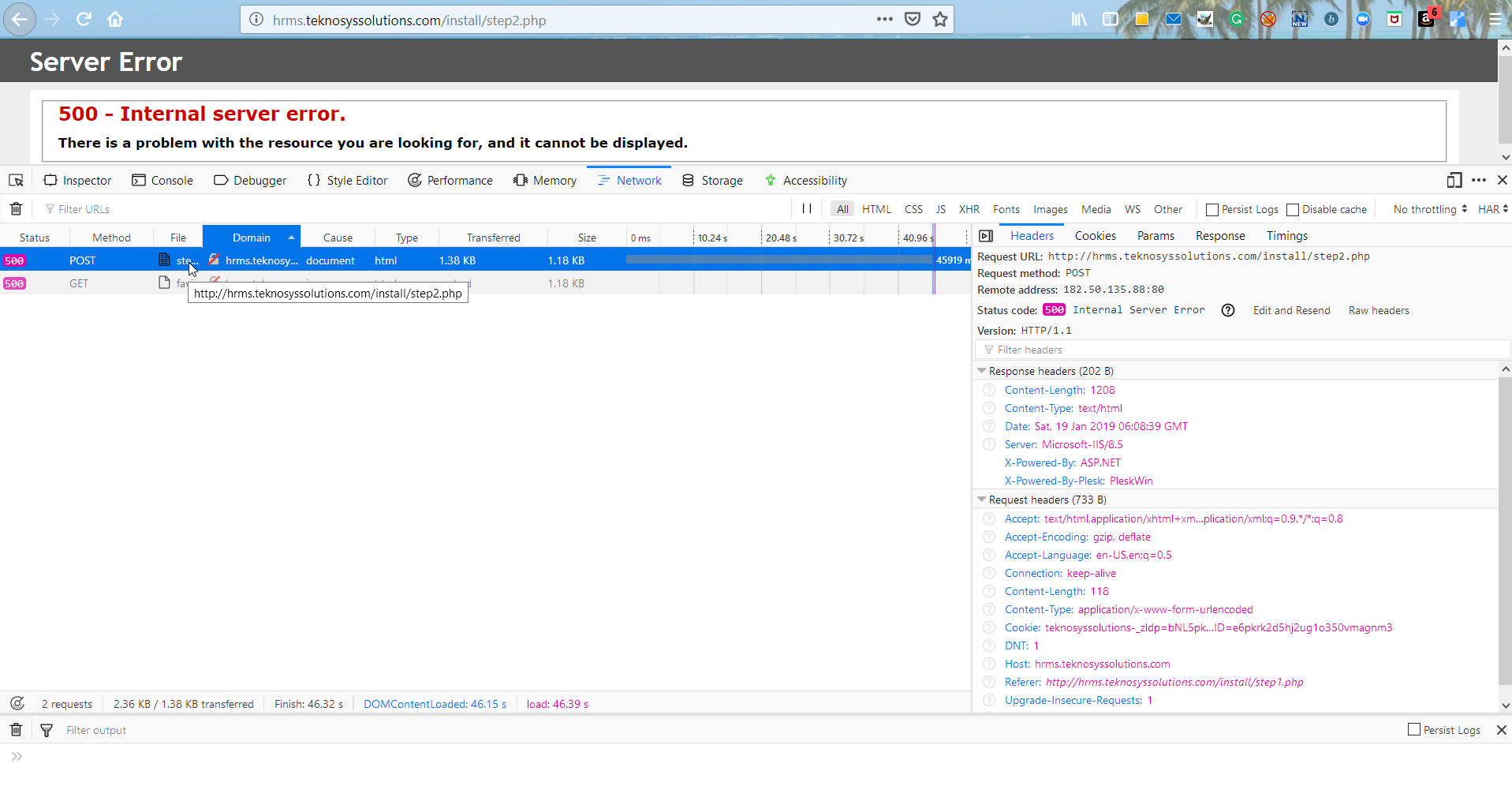
Task: Open the McAfee extension icon
Action: click(1394, 19)
